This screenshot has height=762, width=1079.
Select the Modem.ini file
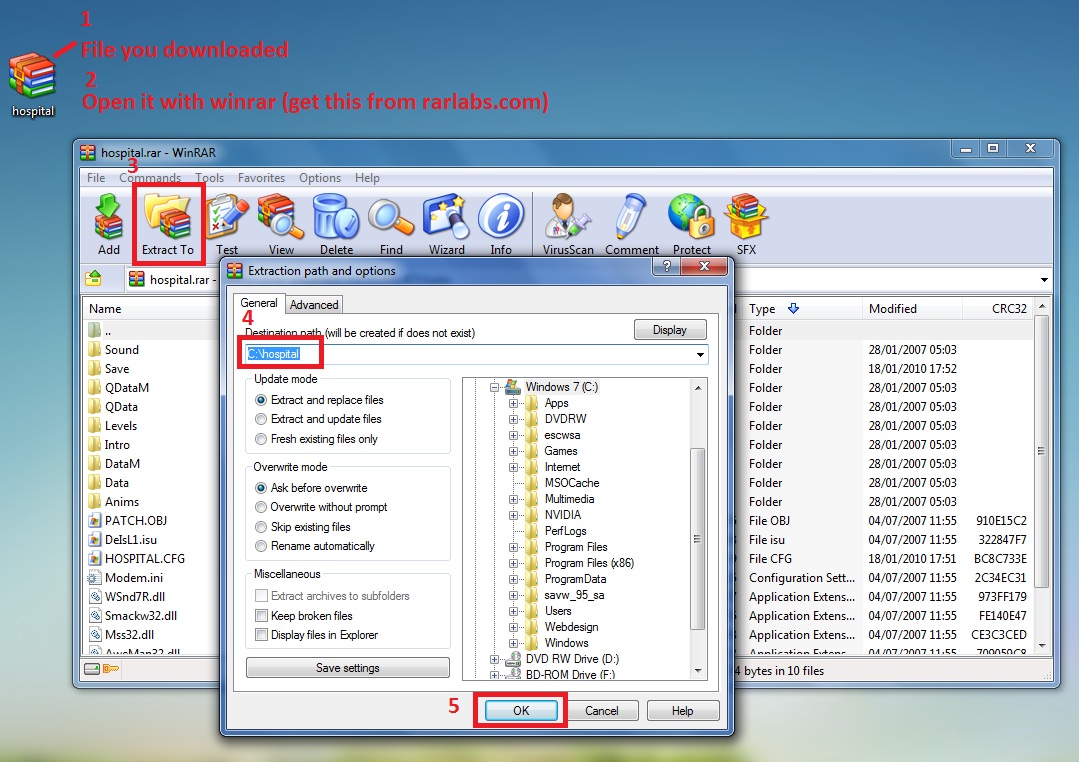(x=133, y=578)
